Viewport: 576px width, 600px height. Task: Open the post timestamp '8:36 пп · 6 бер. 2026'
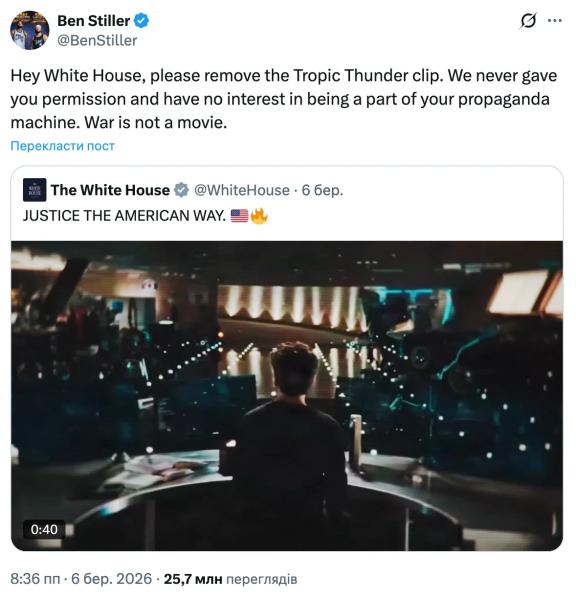click(x=81, y=579)
